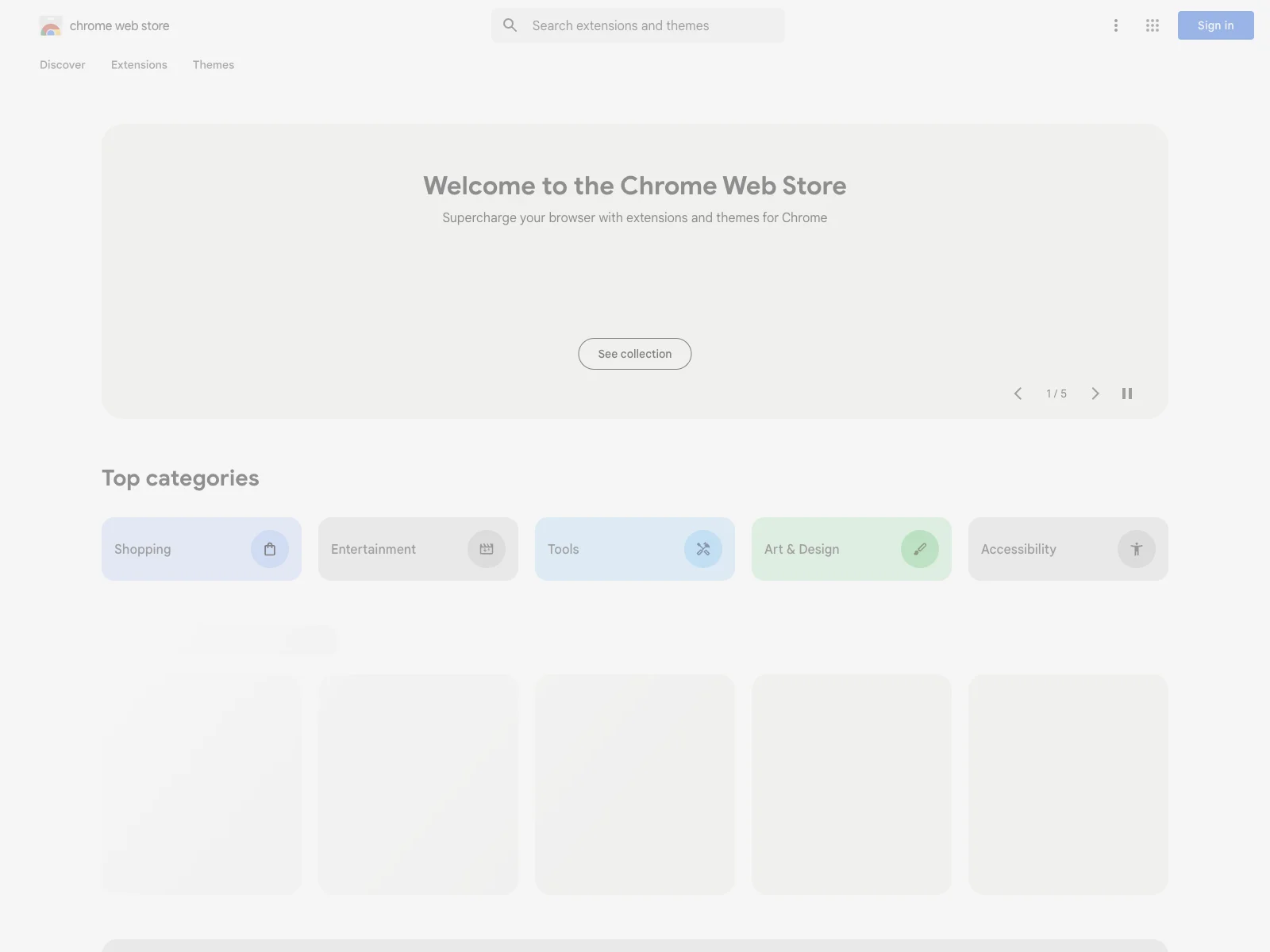
Task: Click the Welcome to the Chrome Web Store heading
Action: 635,186
